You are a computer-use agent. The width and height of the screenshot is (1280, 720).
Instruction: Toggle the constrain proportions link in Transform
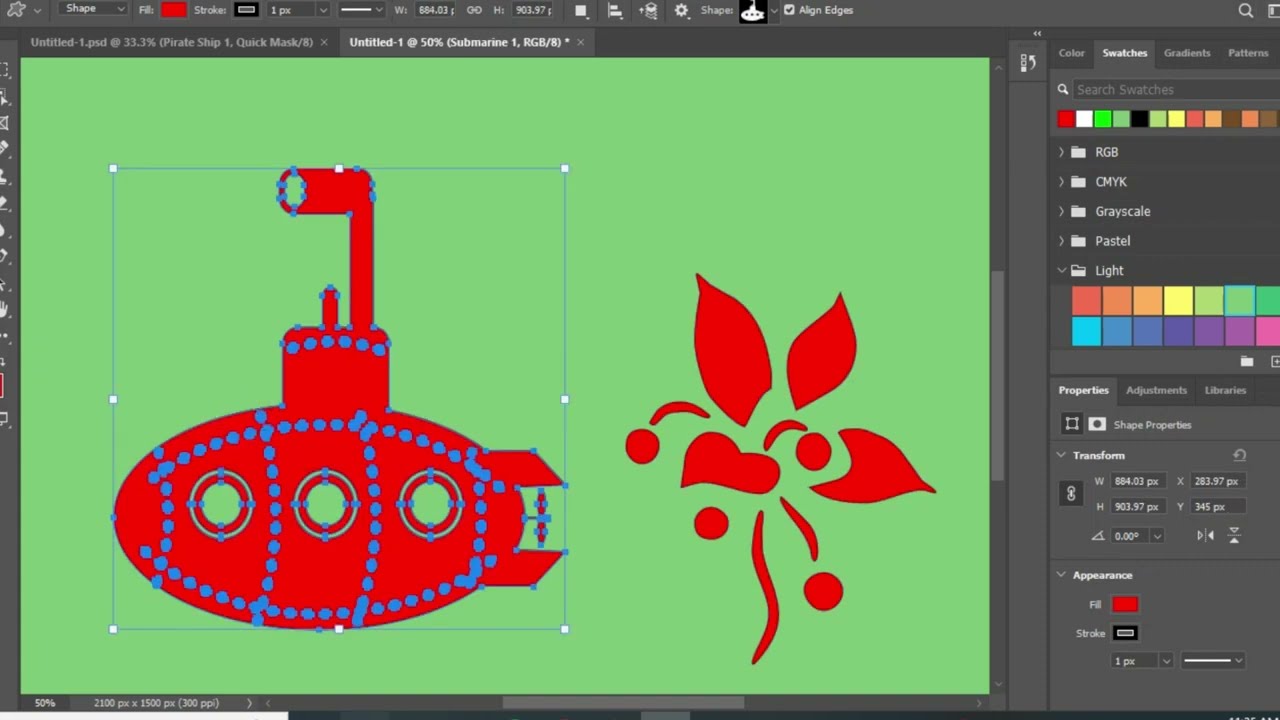[x=1071, y=494]
